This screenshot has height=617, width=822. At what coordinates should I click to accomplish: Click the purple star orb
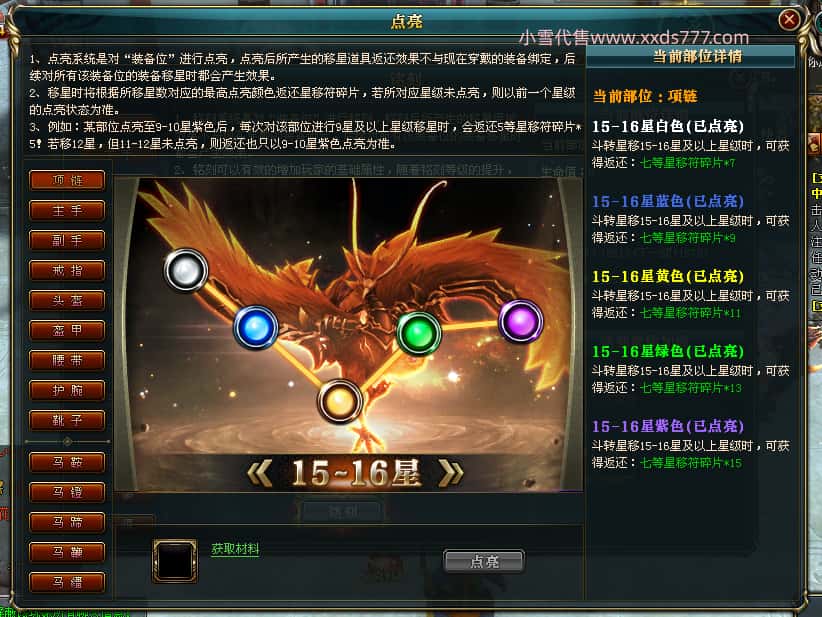click(x=521, y=321)
